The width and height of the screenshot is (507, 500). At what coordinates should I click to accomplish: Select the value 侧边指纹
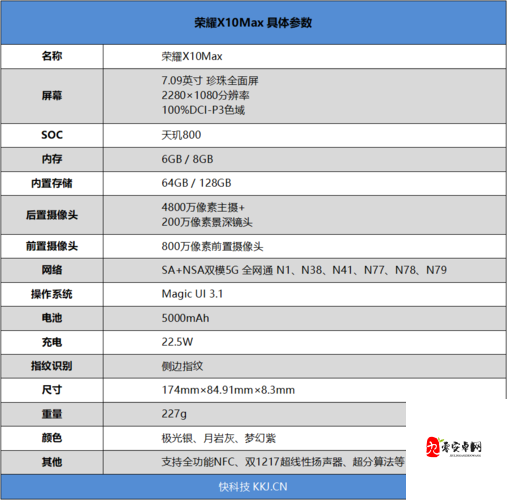(182, 366)
